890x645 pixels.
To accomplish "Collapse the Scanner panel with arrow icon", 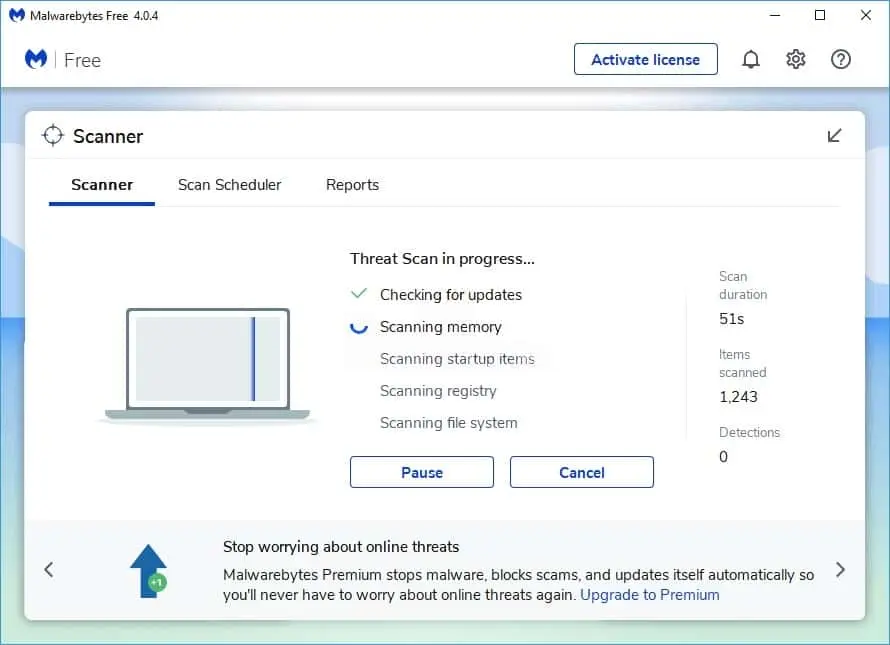I will click(x=834, y=136).
